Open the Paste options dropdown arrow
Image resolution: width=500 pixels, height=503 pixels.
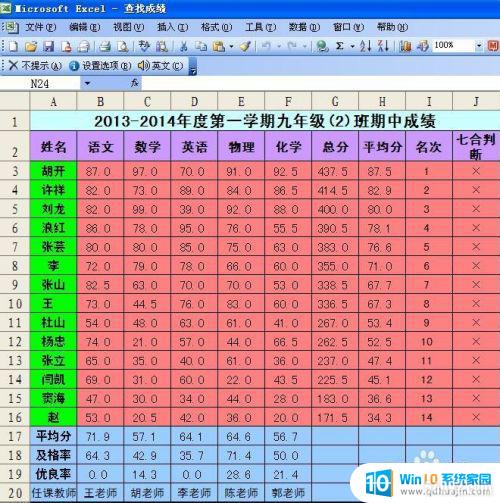231,46
